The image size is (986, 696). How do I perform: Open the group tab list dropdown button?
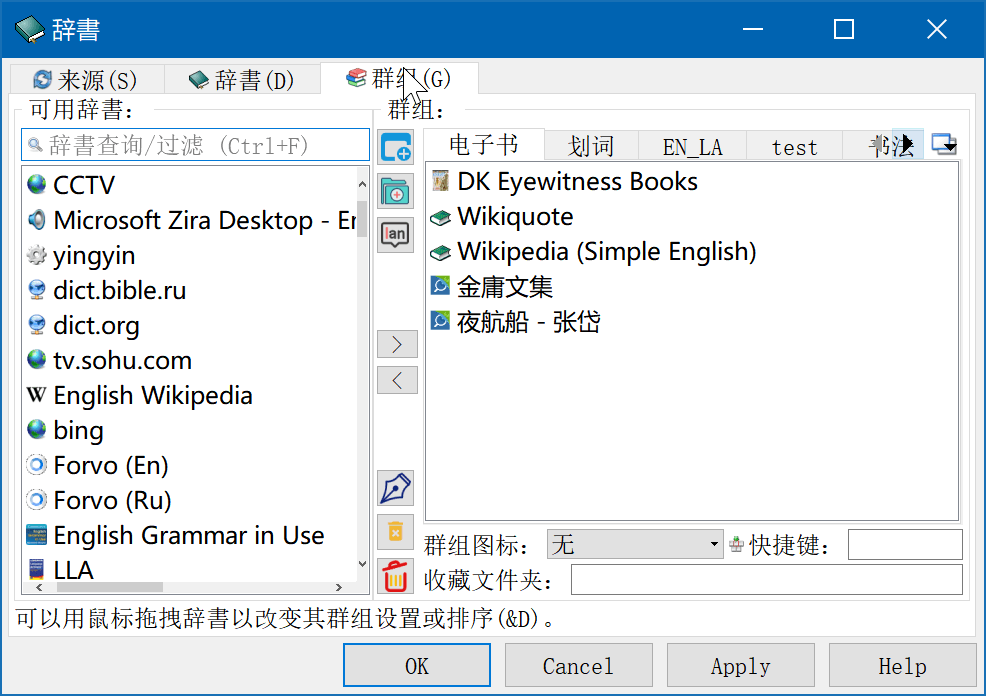(943, 146)
